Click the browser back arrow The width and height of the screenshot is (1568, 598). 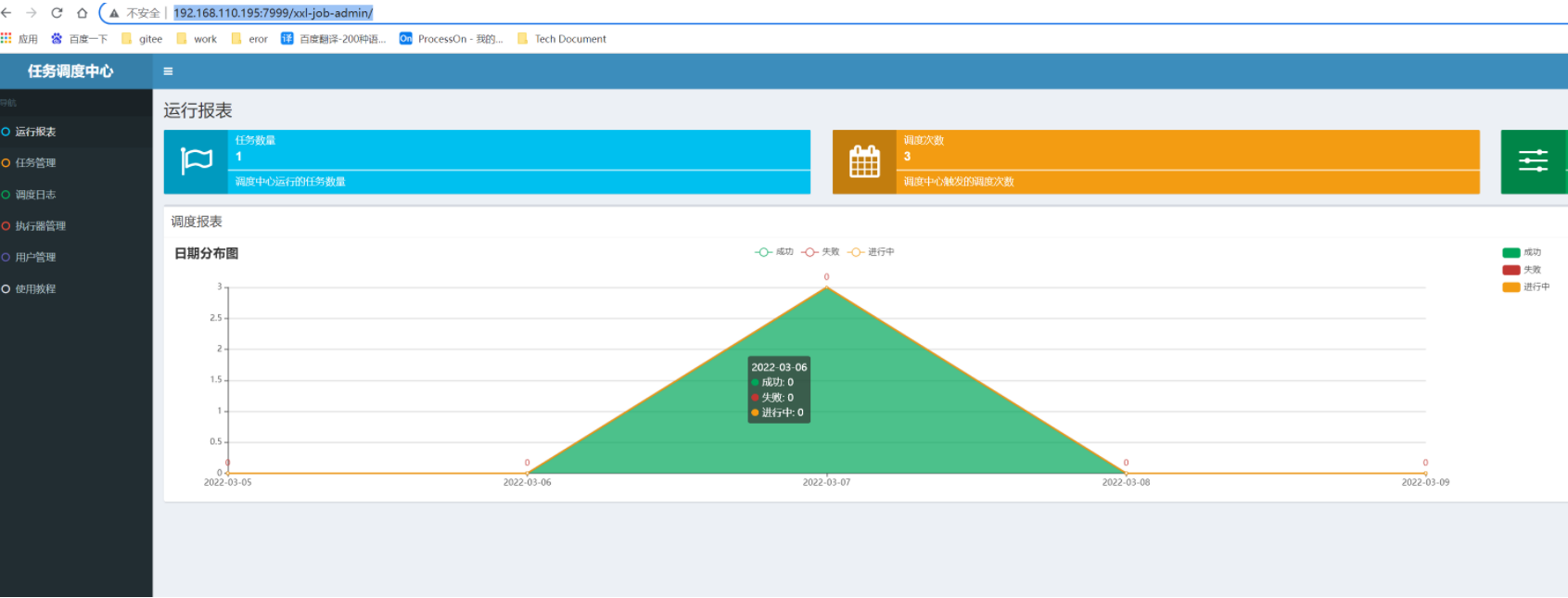[x=7, y=13]
